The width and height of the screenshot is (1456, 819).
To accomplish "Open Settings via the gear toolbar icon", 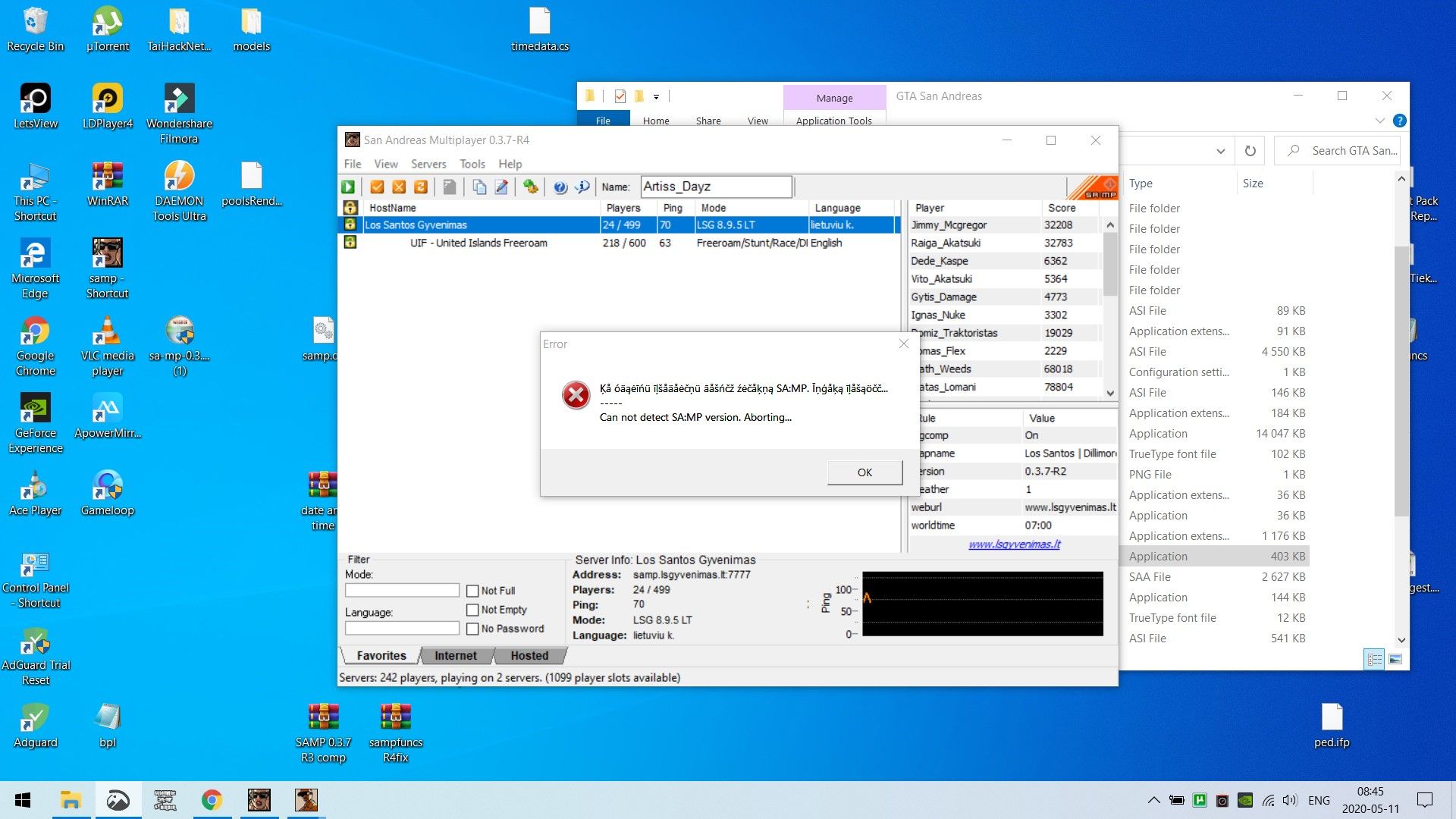I will click(x=530, y=187).
